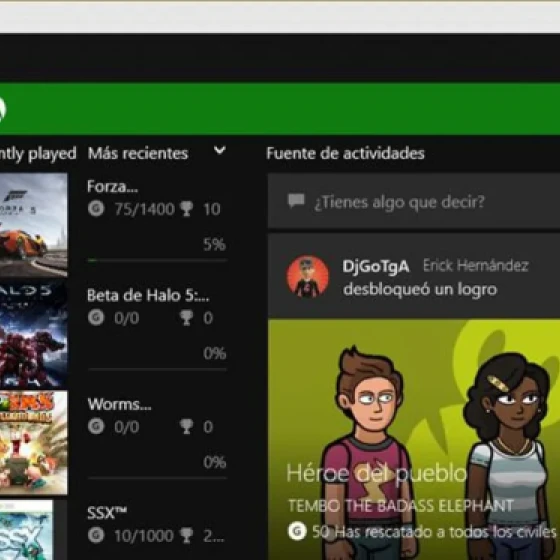This screenshot has height=560, width=560.
Task: Expand the chevron next to Más recientes
Action: (x=220, y=150)
